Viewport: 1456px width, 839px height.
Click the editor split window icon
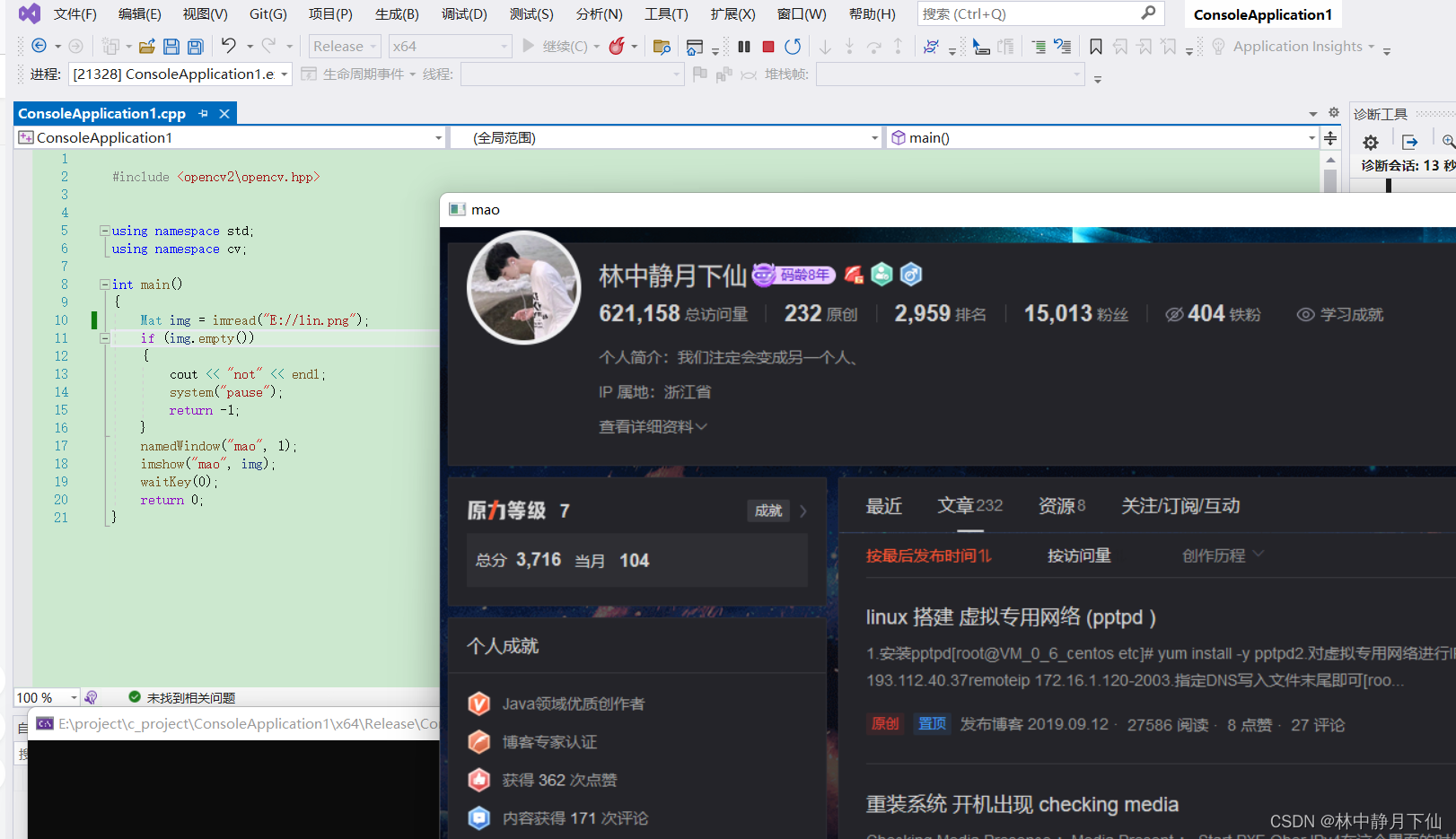point(1330,137)
